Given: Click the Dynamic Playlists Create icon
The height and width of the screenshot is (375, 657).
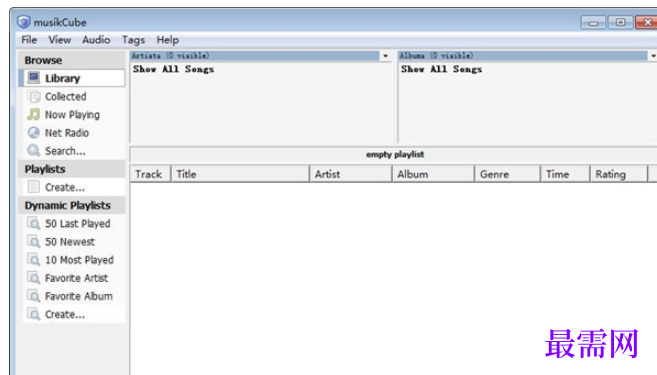Looking at the screenshot, I should (34, 314).
